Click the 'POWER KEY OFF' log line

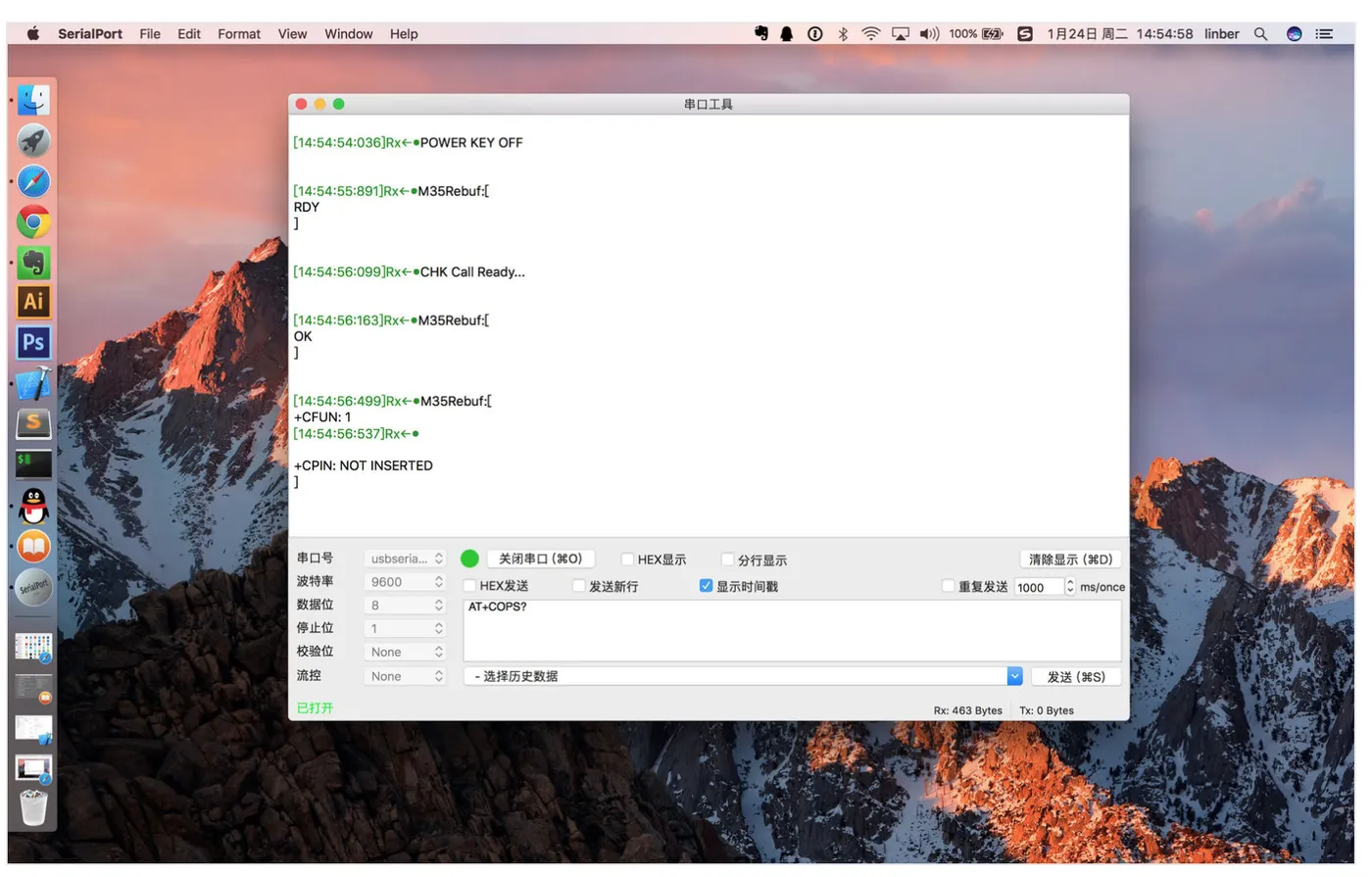[471, 142]
